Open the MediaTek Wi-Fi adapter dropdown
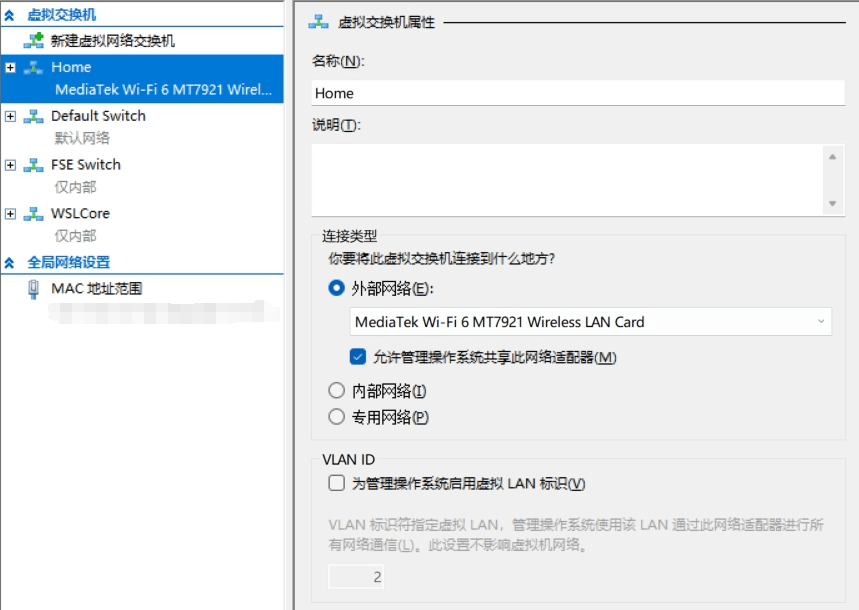859x610 pixels. pos(591,322)
